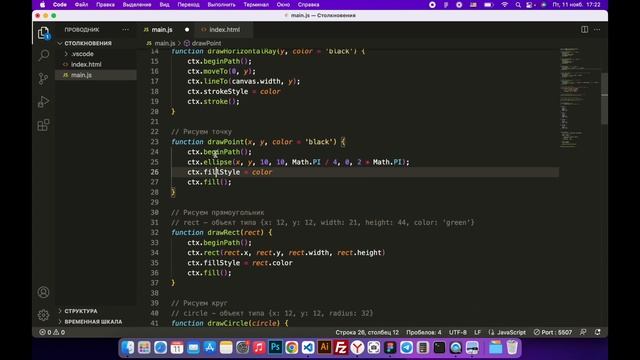Open Music app from the dock

tap(259, 347)
